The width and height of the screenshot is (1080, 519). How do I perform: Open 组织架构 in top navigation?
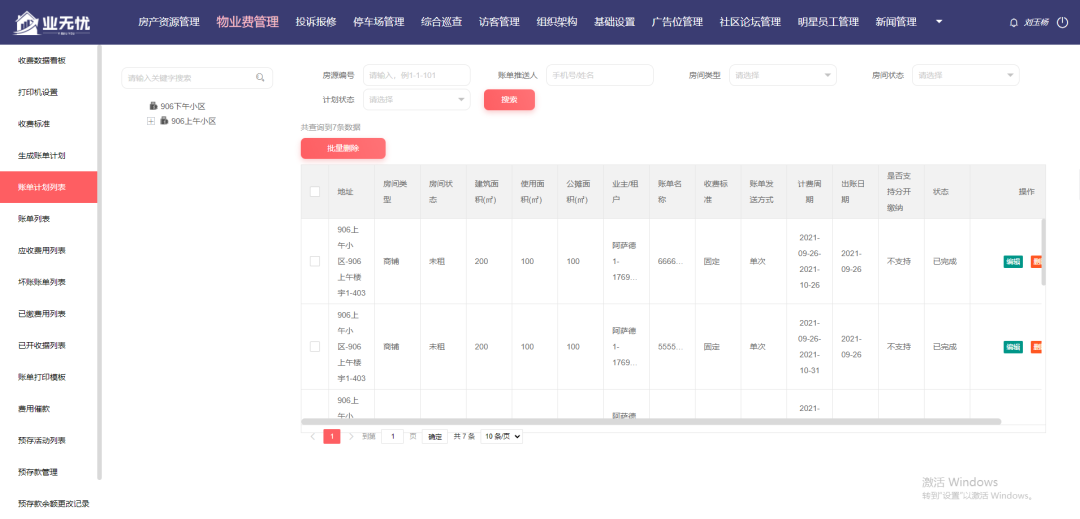point(557,22)
